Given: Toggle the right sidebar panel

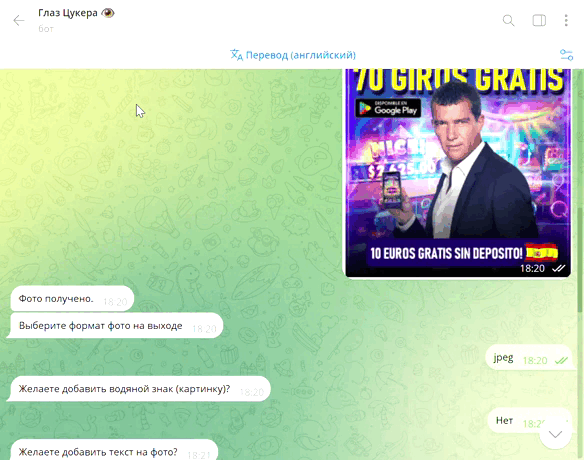Looking at the screenshot, I should point(539,20).
